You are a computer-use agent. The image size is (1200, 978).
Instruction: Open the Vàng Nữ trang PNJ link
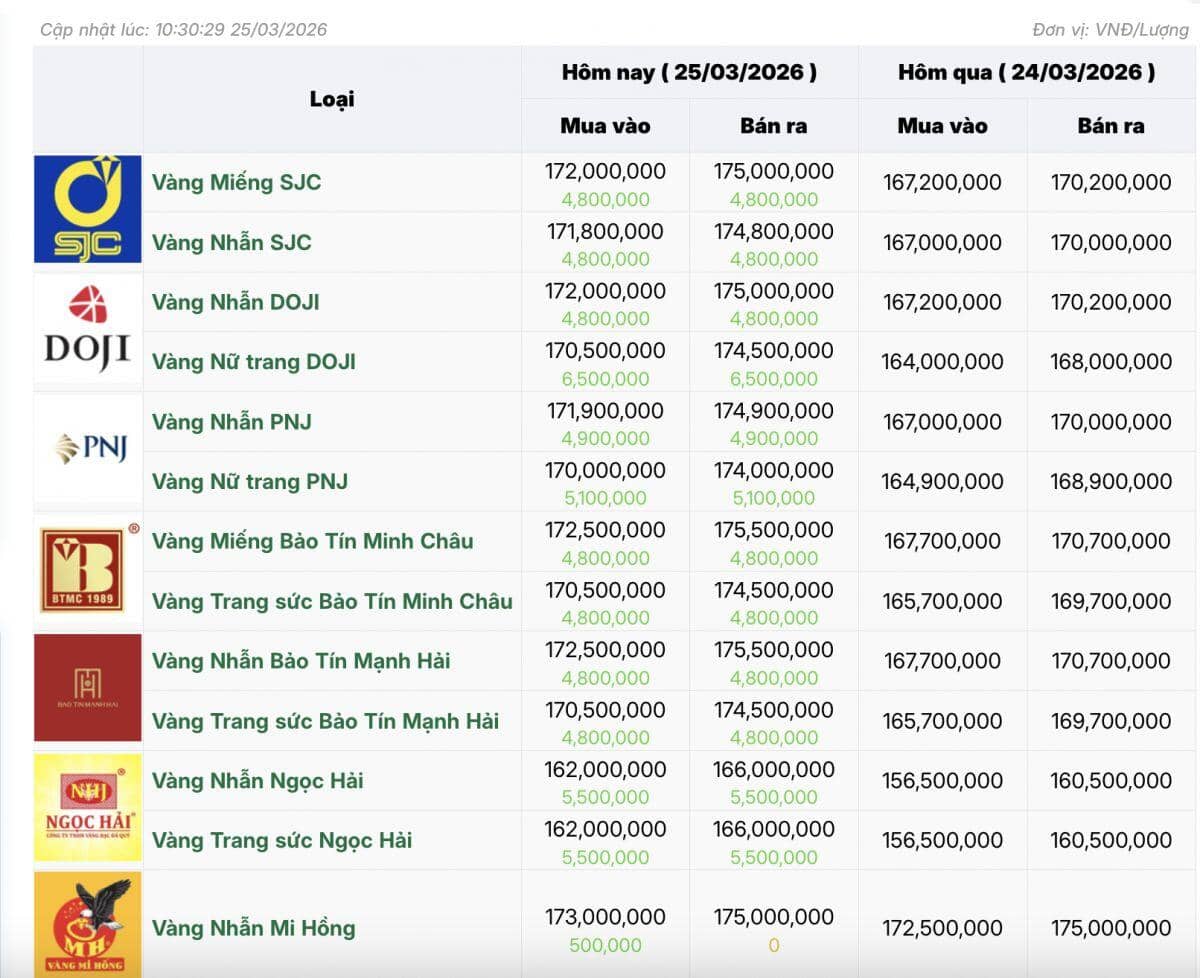250,482
